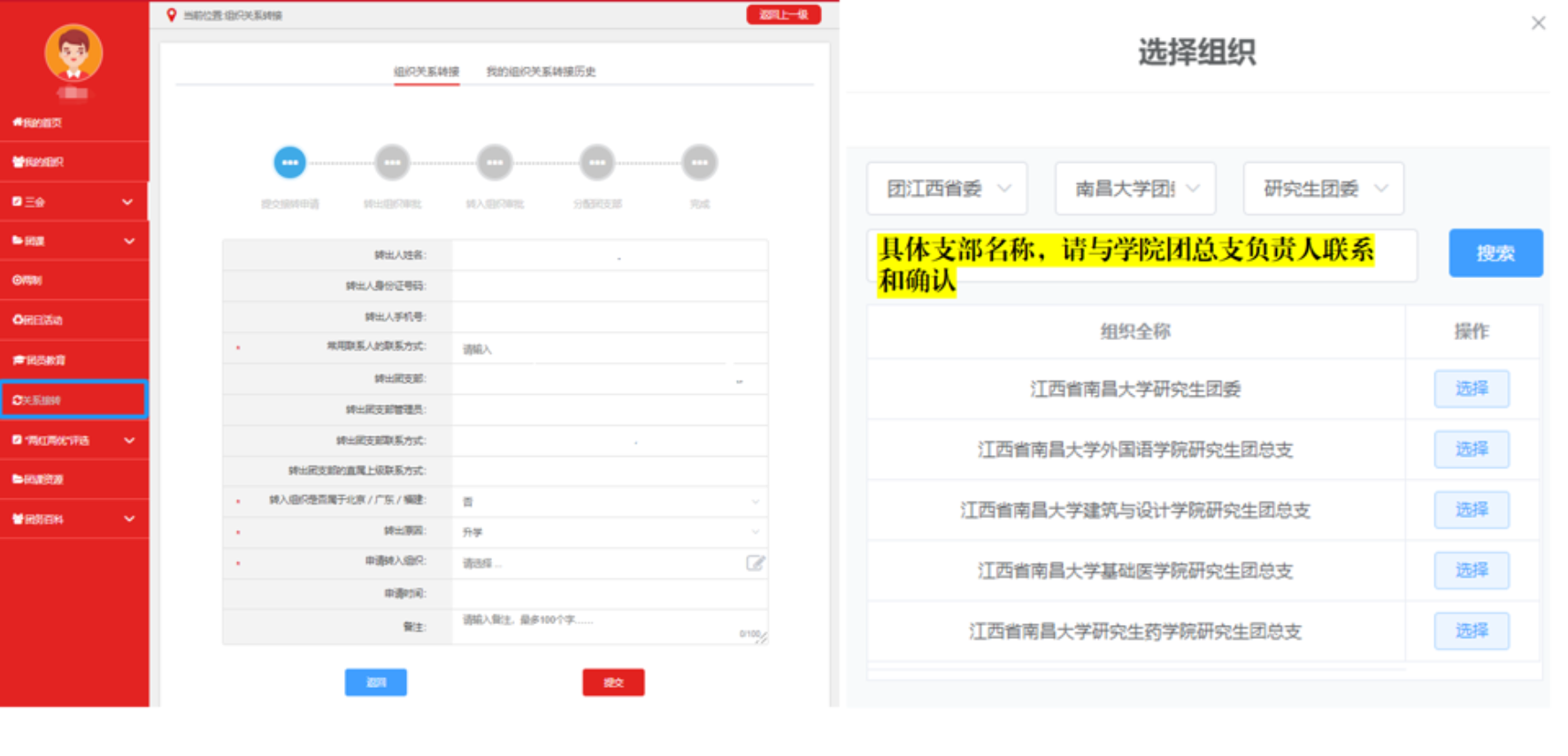Expand the 团课 sidebar menu chevron
This screenshot has height=756, width=1568.
129,241
